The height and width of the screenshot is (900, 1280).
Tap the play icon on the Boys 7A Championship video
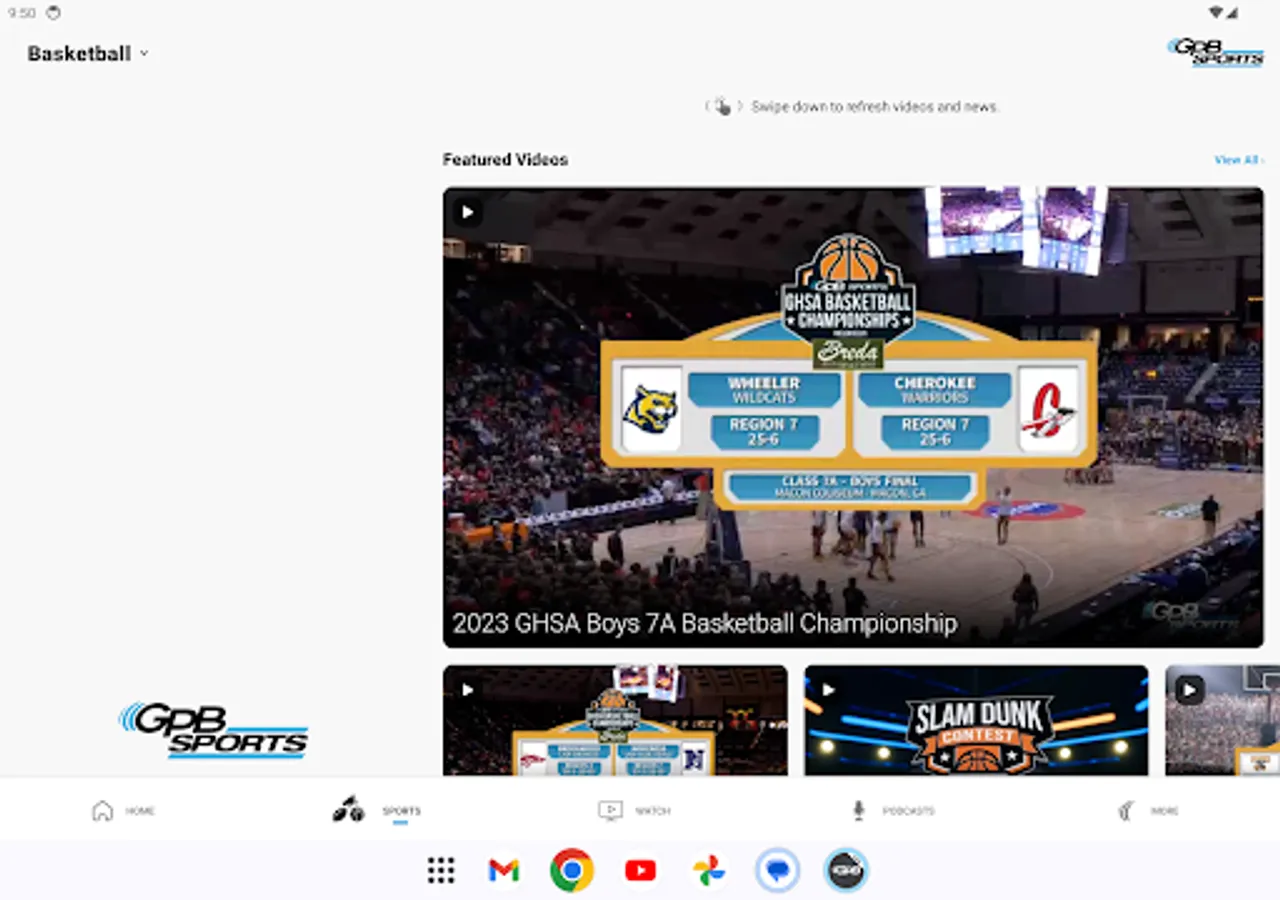tap(467, 212)
